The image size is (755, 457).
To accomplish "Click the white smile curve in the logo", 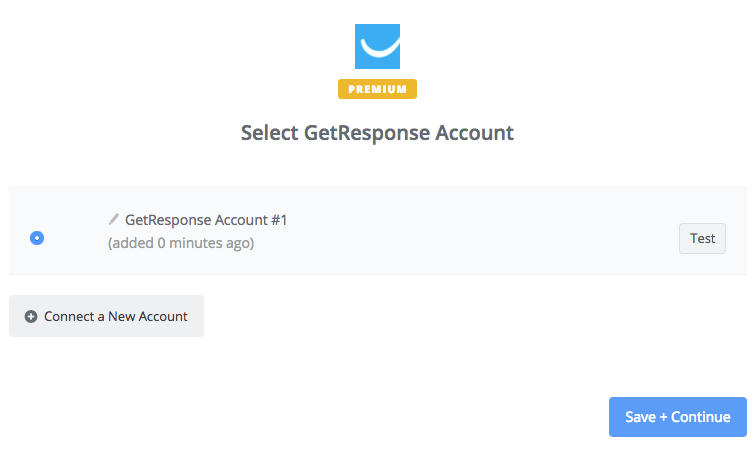I will (379, 50).
